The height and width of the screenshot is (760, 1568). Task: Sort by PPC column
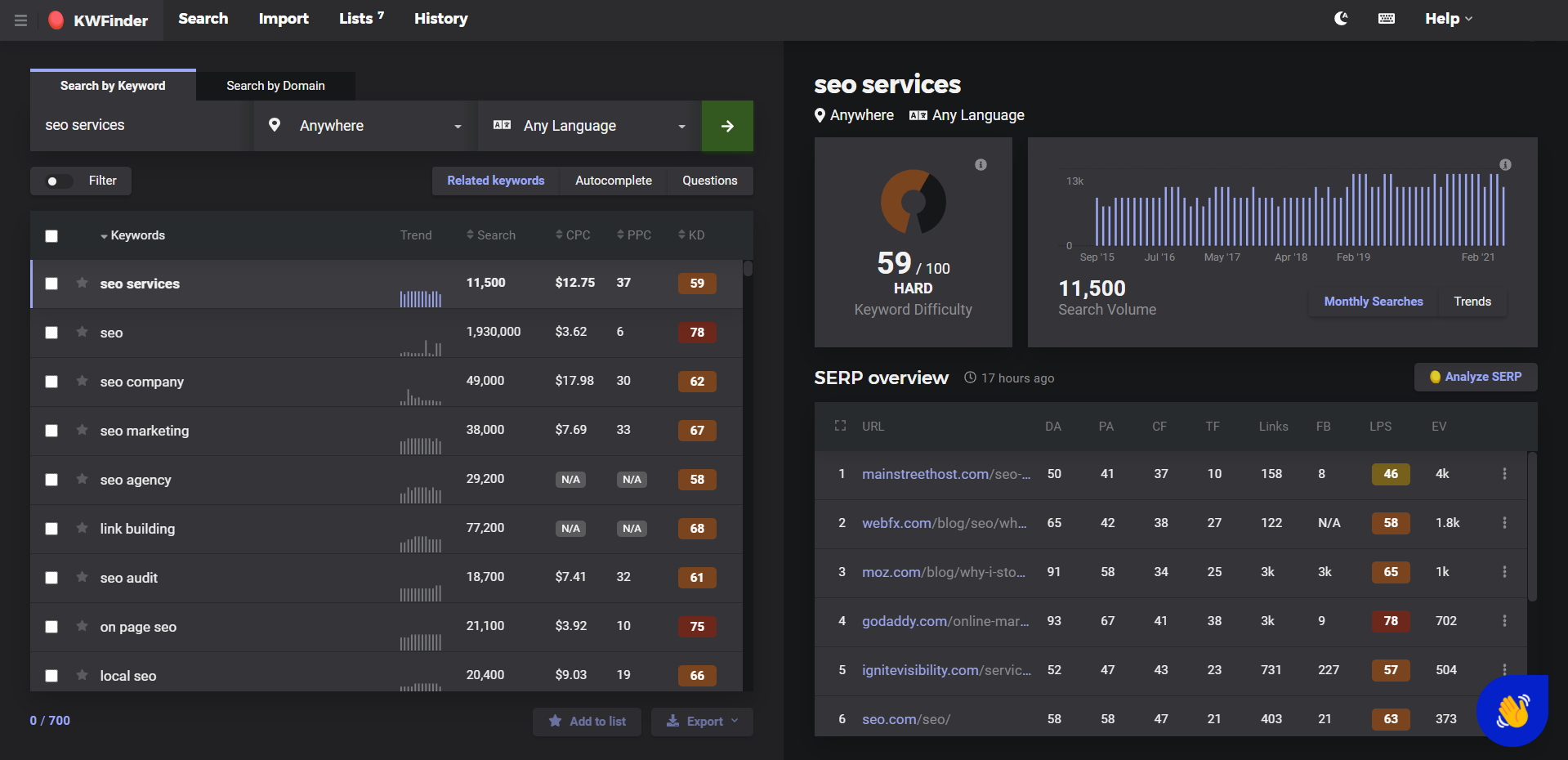(x=634, y=235)
